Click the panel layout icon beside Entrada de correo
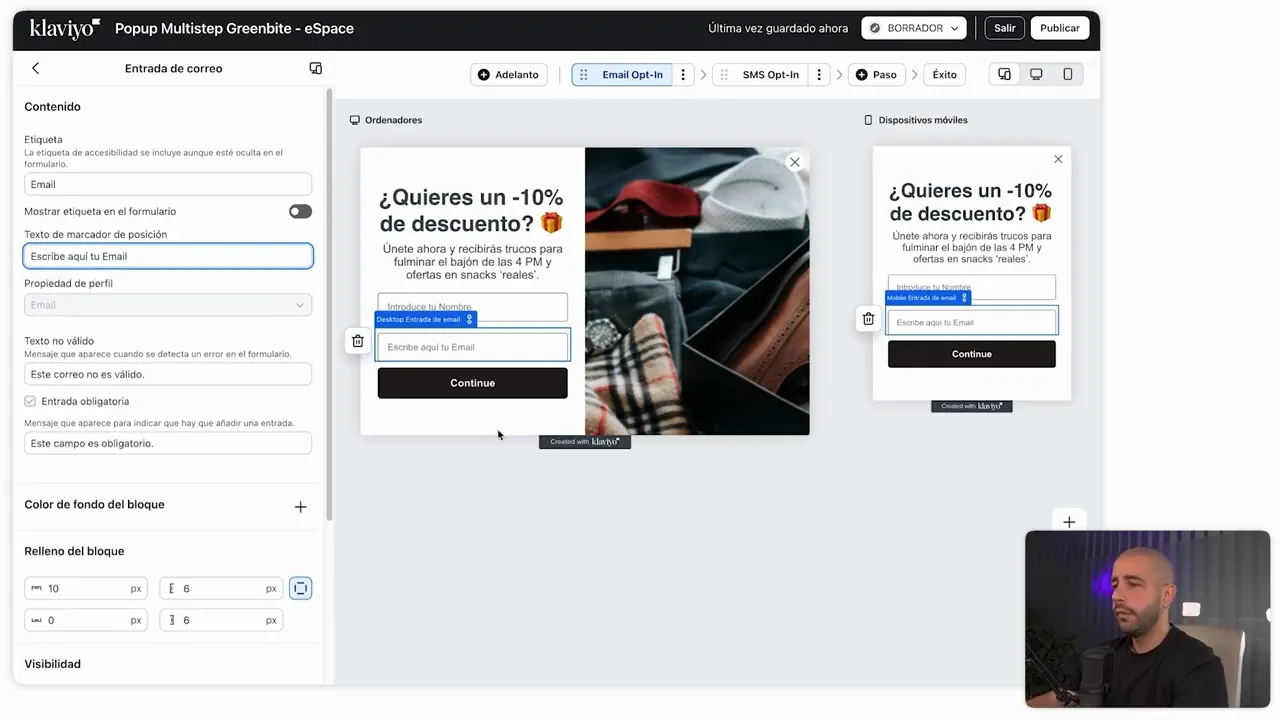The height and width of the screenshot is (720, 1280). pos(315,68)
